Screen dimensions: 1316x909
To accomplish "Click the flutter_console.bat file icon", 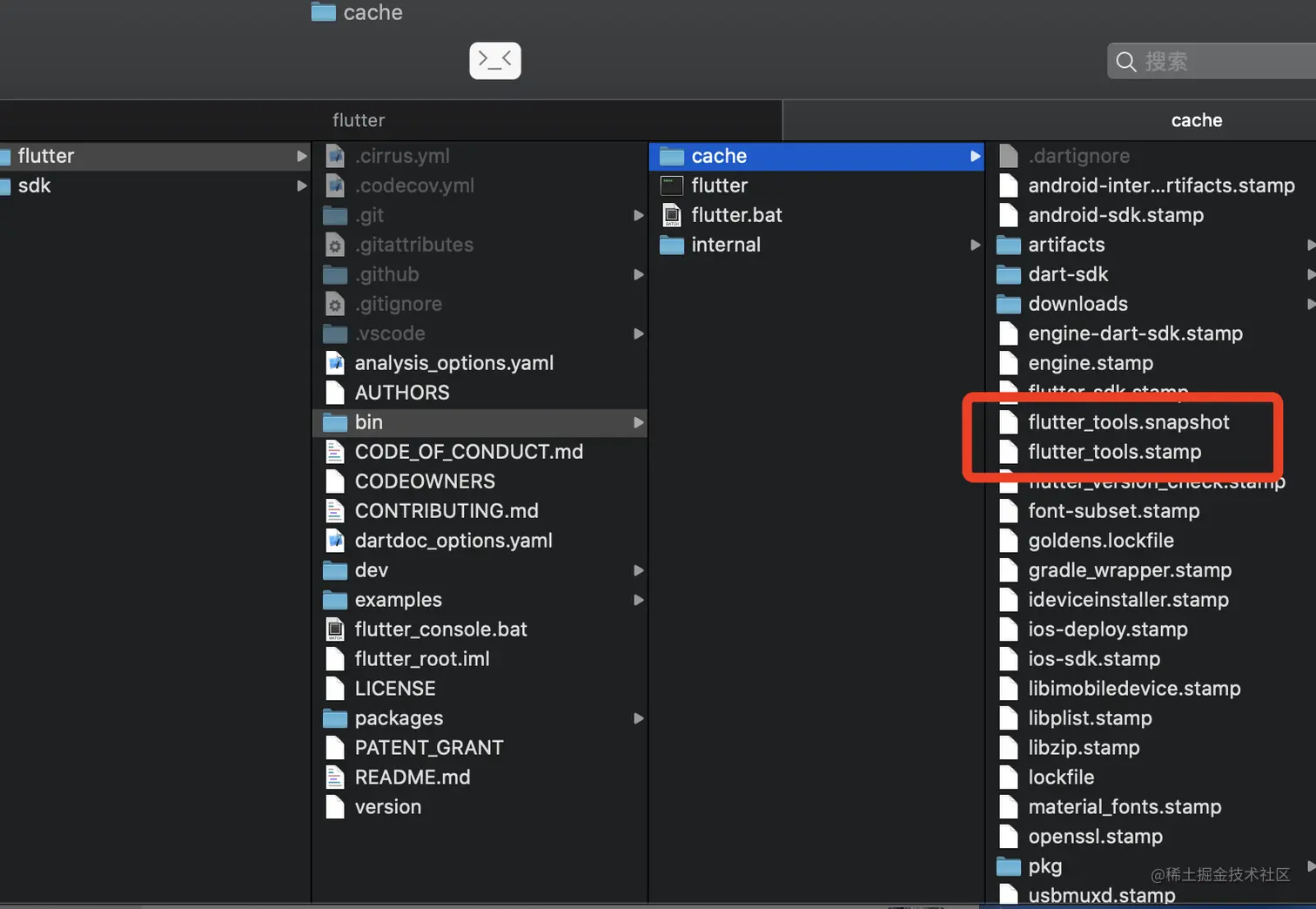I will click(335, 630).
